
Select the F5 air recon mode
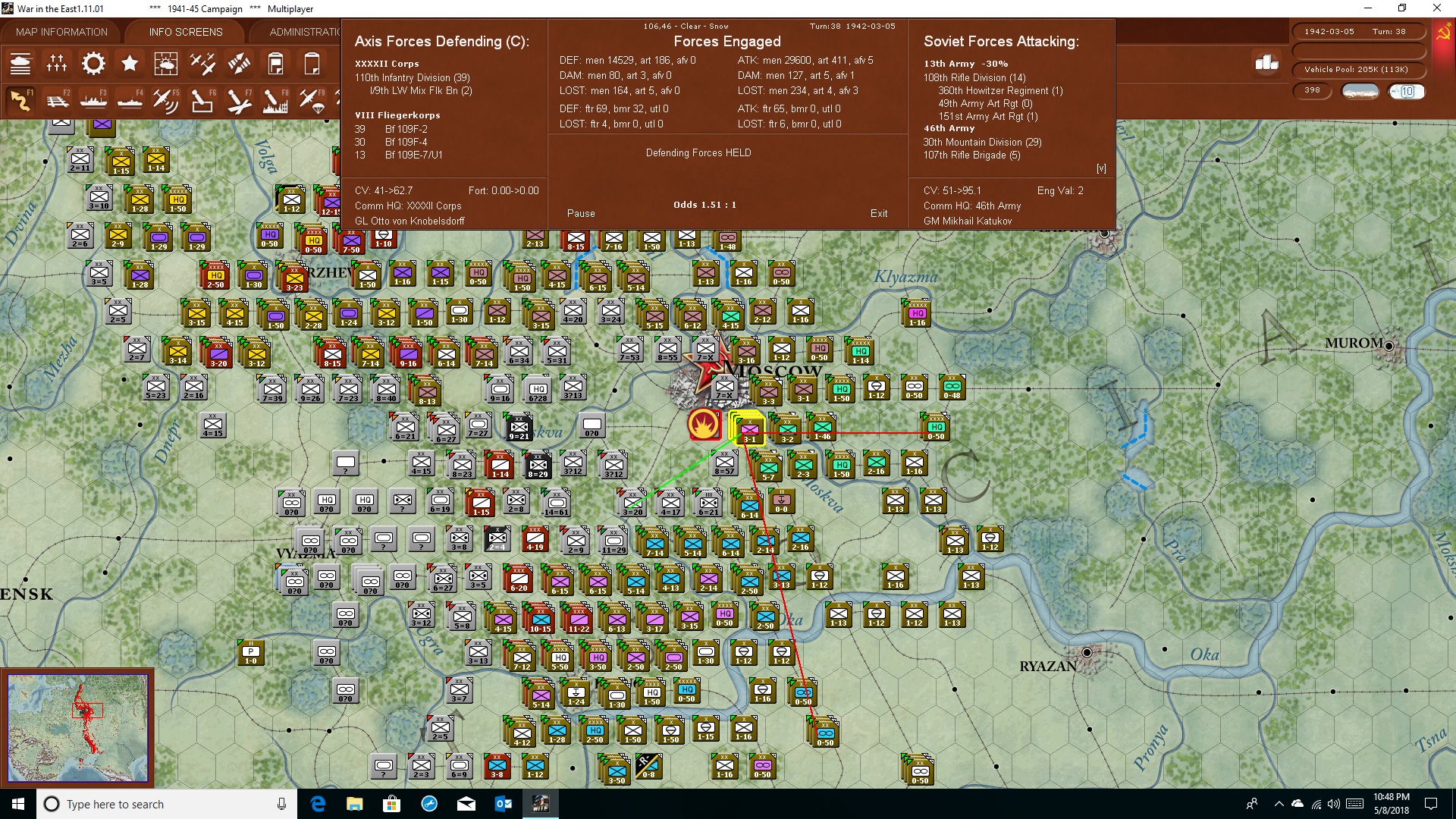pyautogui.click(x=166, y=100)
